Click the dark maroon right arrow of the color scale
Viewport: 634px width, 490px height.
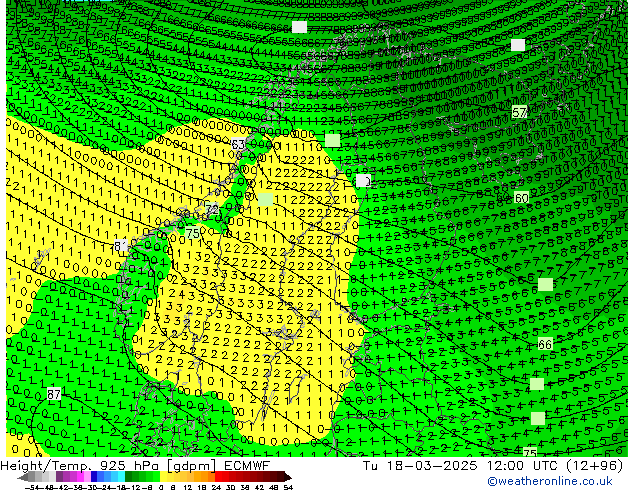pos(288,477)
